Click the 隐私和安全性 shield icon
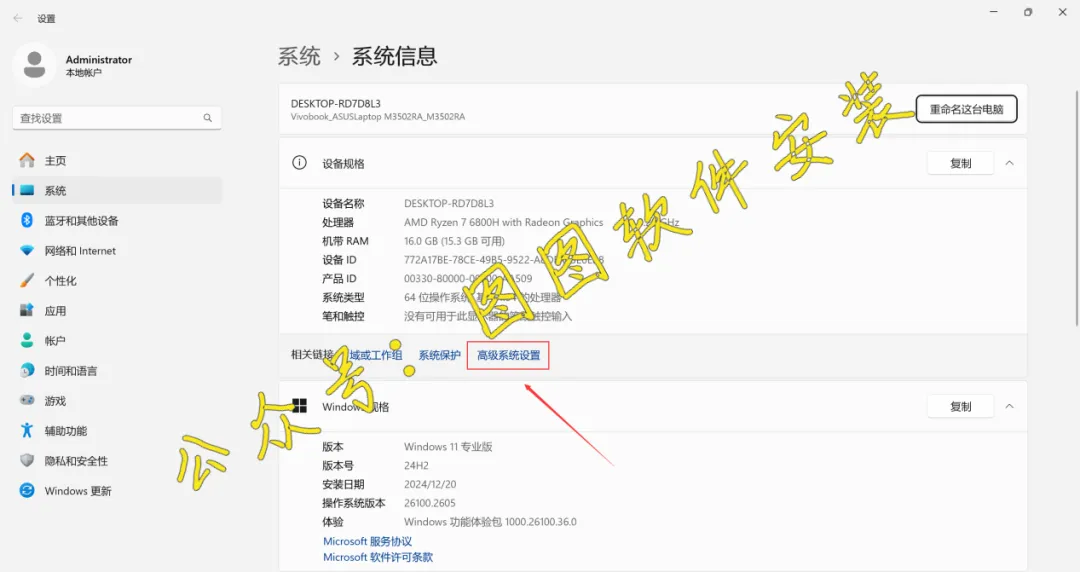1080x572 pixels. point(27,460)
